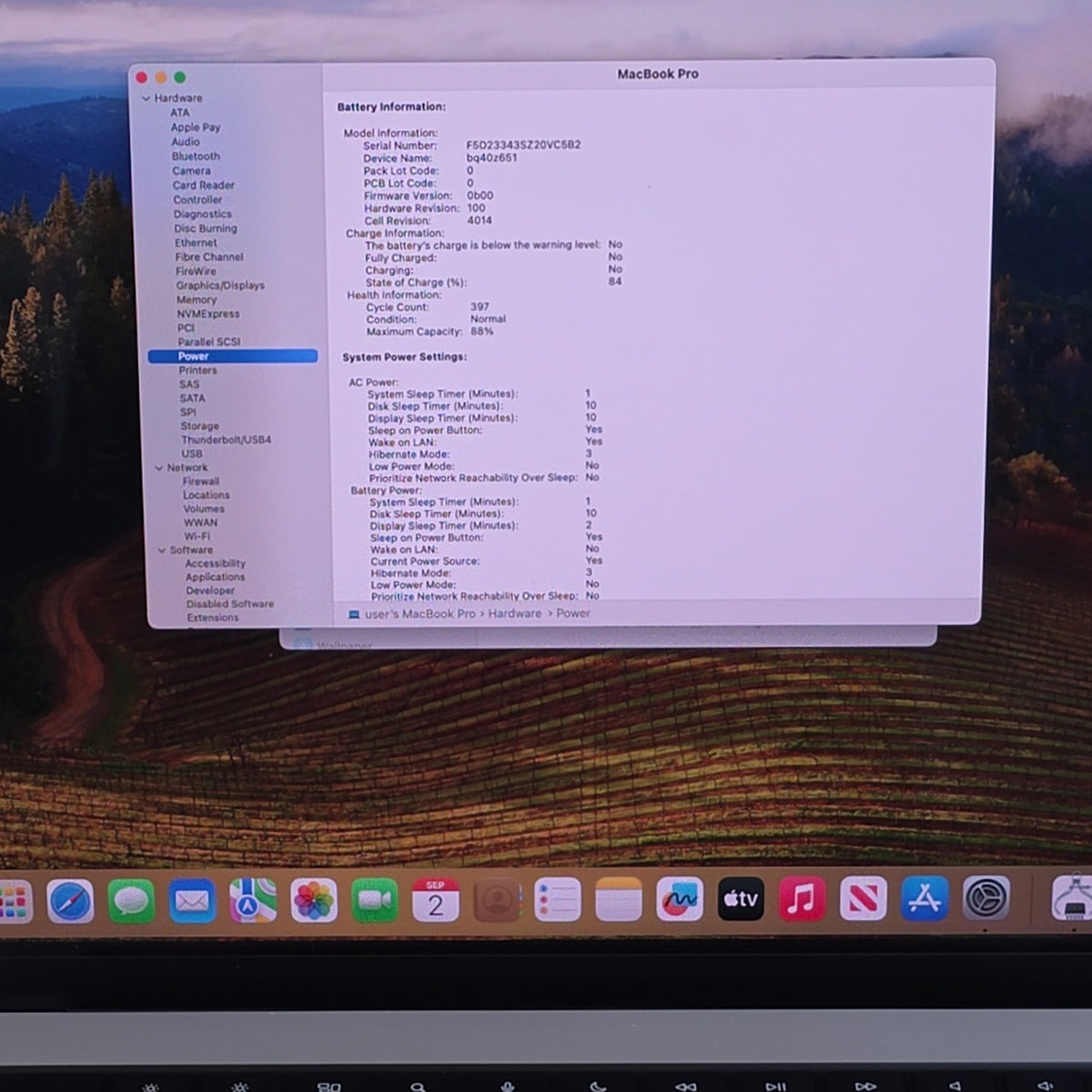Select Volumes under Network

[204, 509]
